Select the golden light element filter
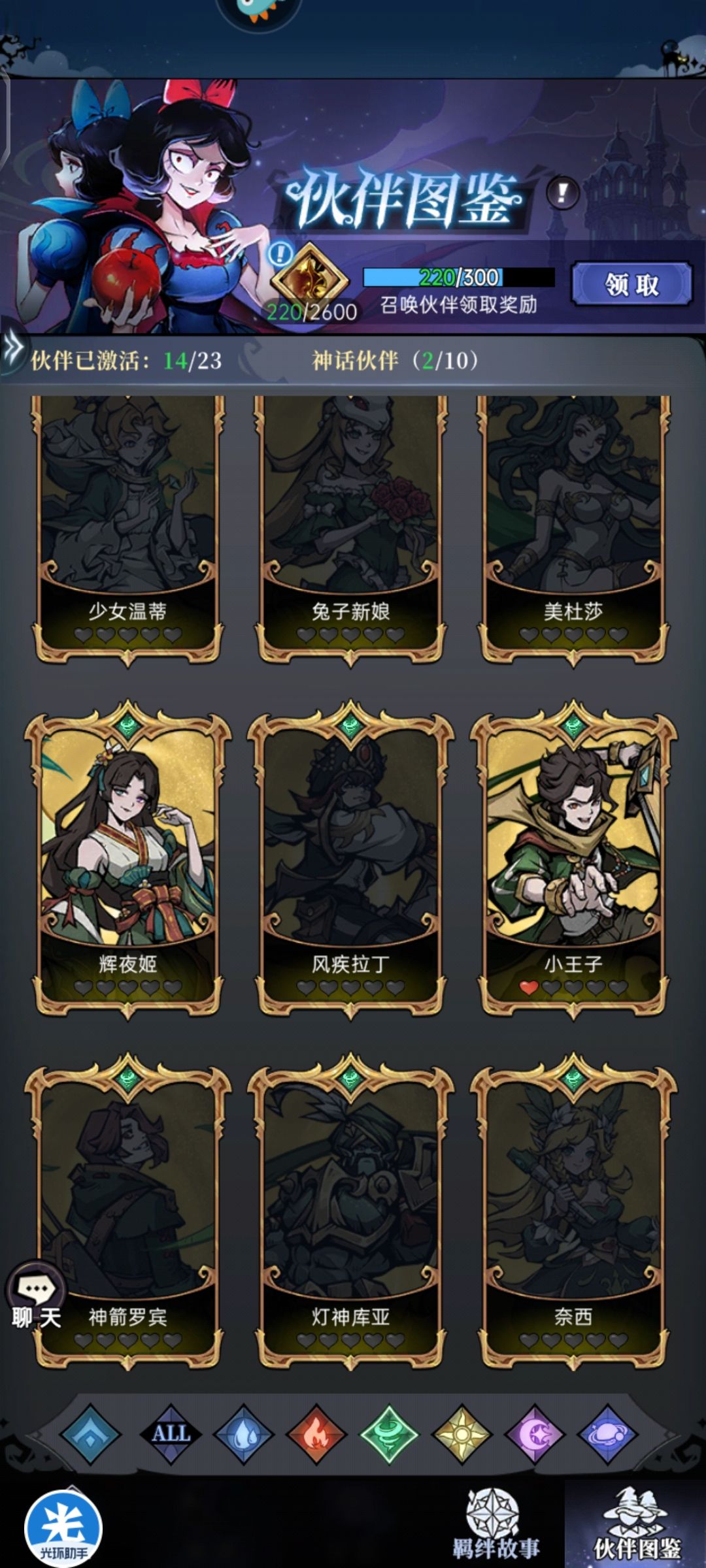This screenshot has width=706, height=1568. tap(462, 1434)
